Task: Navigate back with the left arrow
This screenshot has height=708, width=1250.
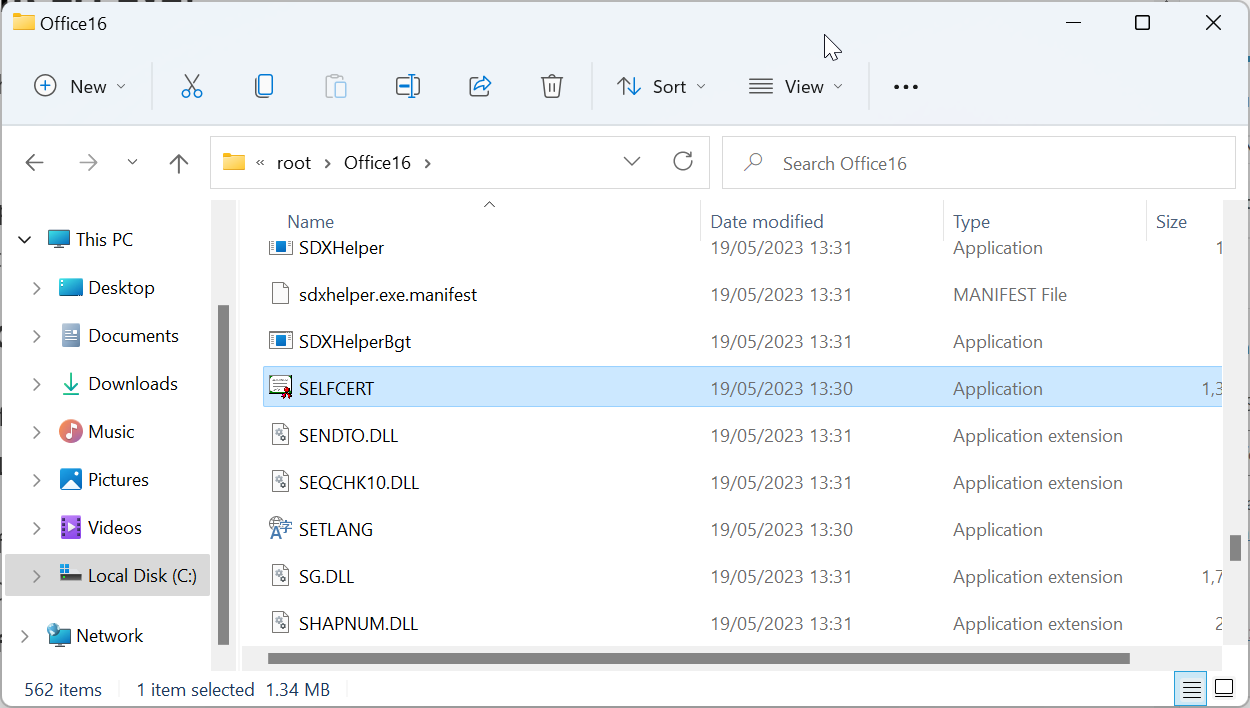Action: click(35, 163)
